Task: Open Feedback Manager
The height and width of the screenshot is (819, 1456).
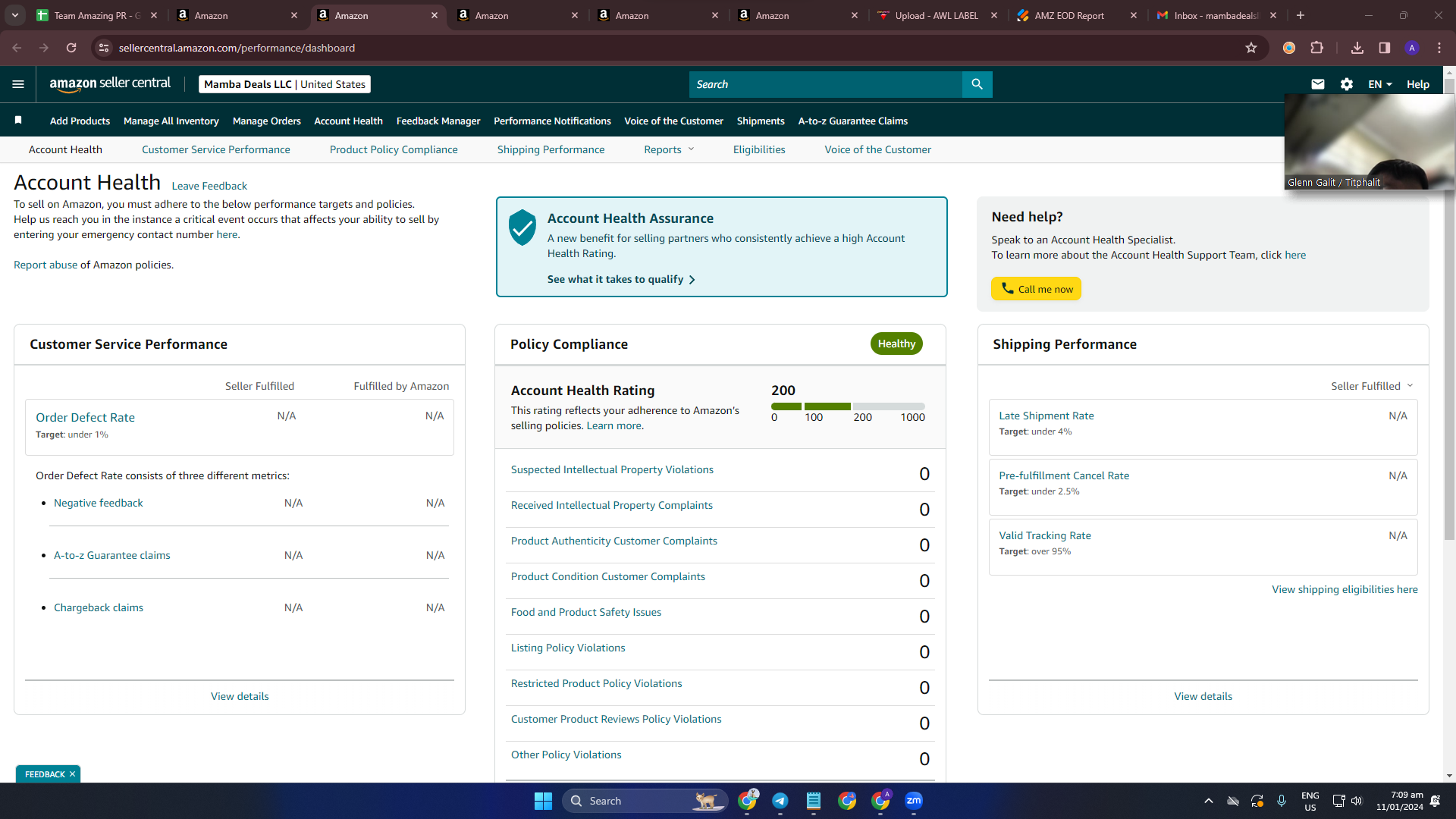Action: 438,121
